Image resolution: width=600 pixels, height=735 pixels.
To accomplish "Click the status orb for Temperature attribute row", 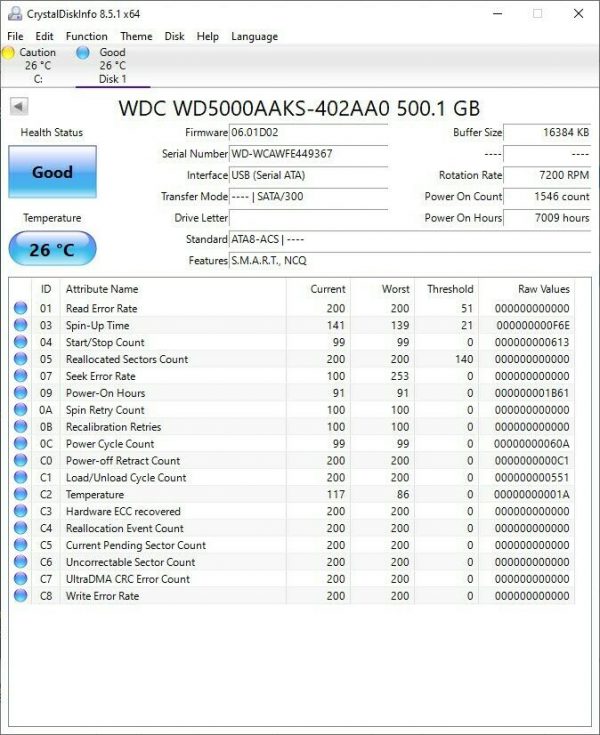I will (20, 495).
